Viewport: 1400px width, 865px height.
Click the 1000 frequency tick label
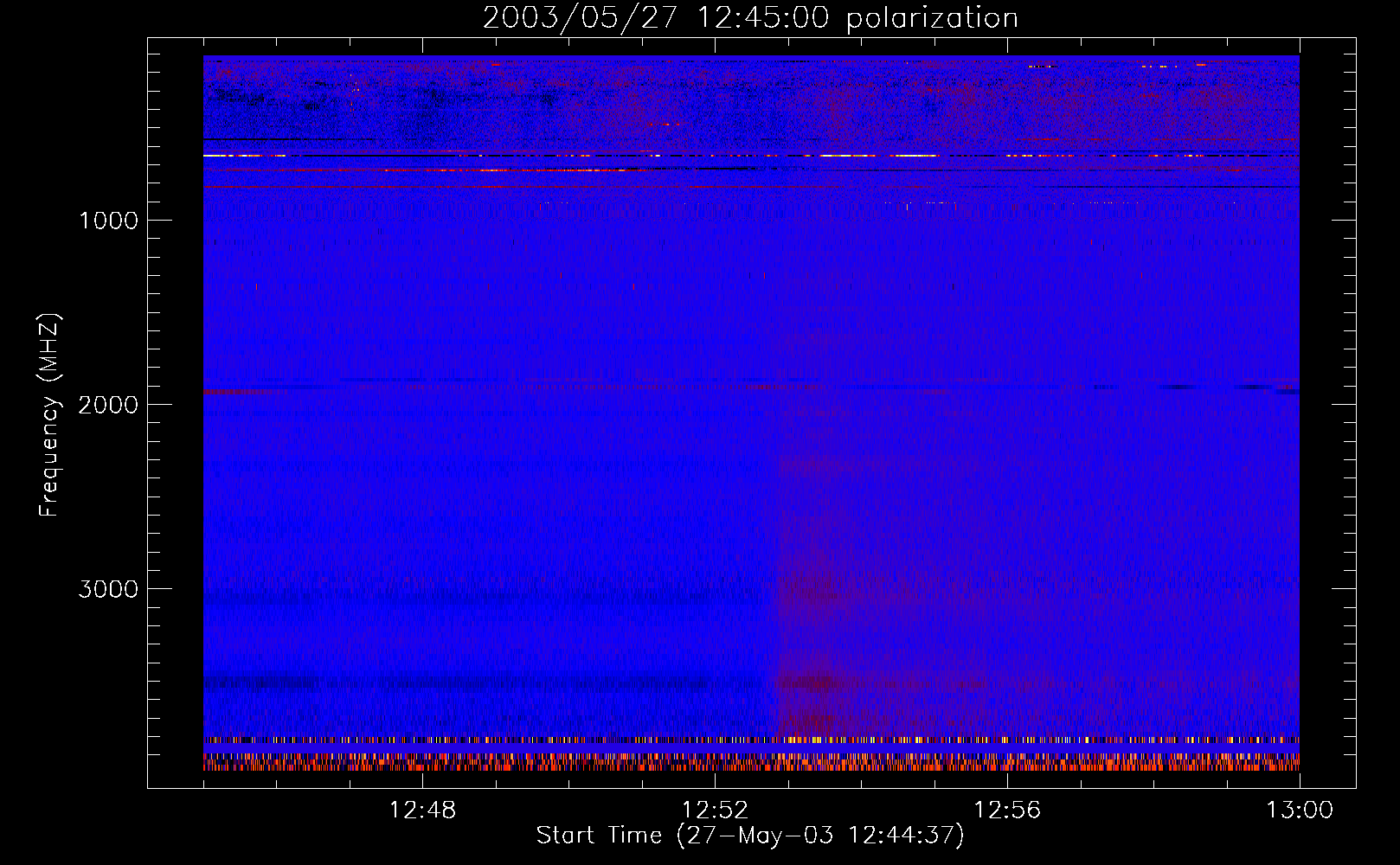click(x=108, y=221)
